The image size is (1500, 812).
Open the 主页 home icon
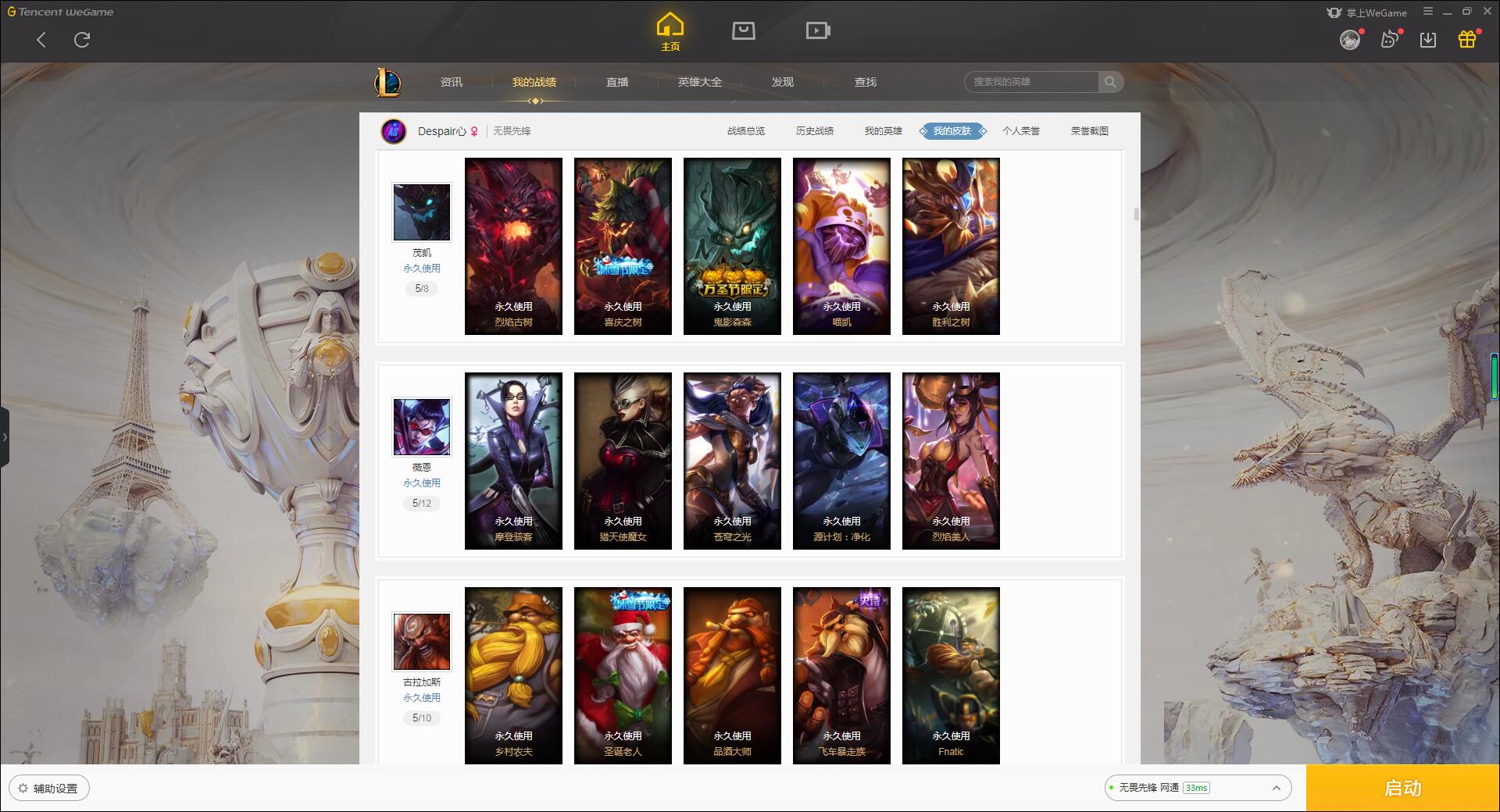pos(670,31)
